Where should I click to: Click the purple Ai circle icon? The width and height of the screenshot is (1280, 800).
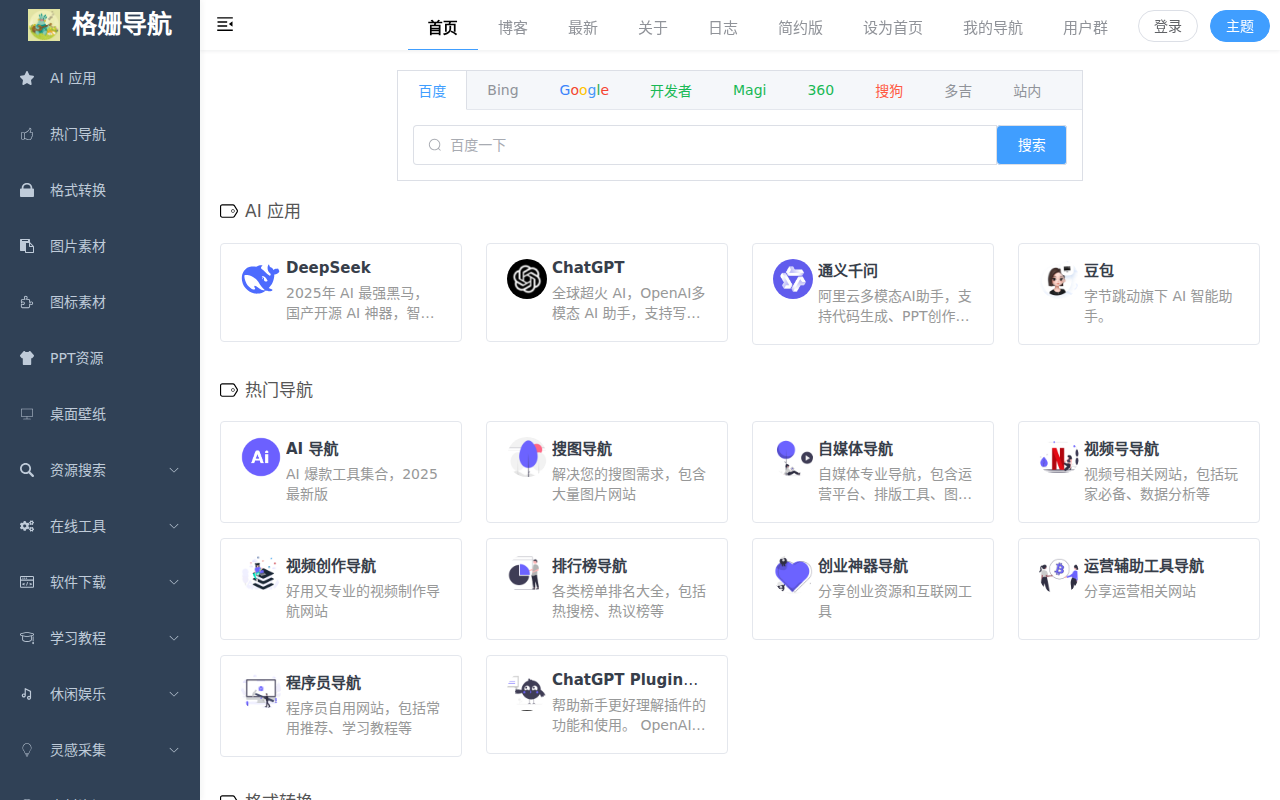pyautogui.click(x=261, y=457)
